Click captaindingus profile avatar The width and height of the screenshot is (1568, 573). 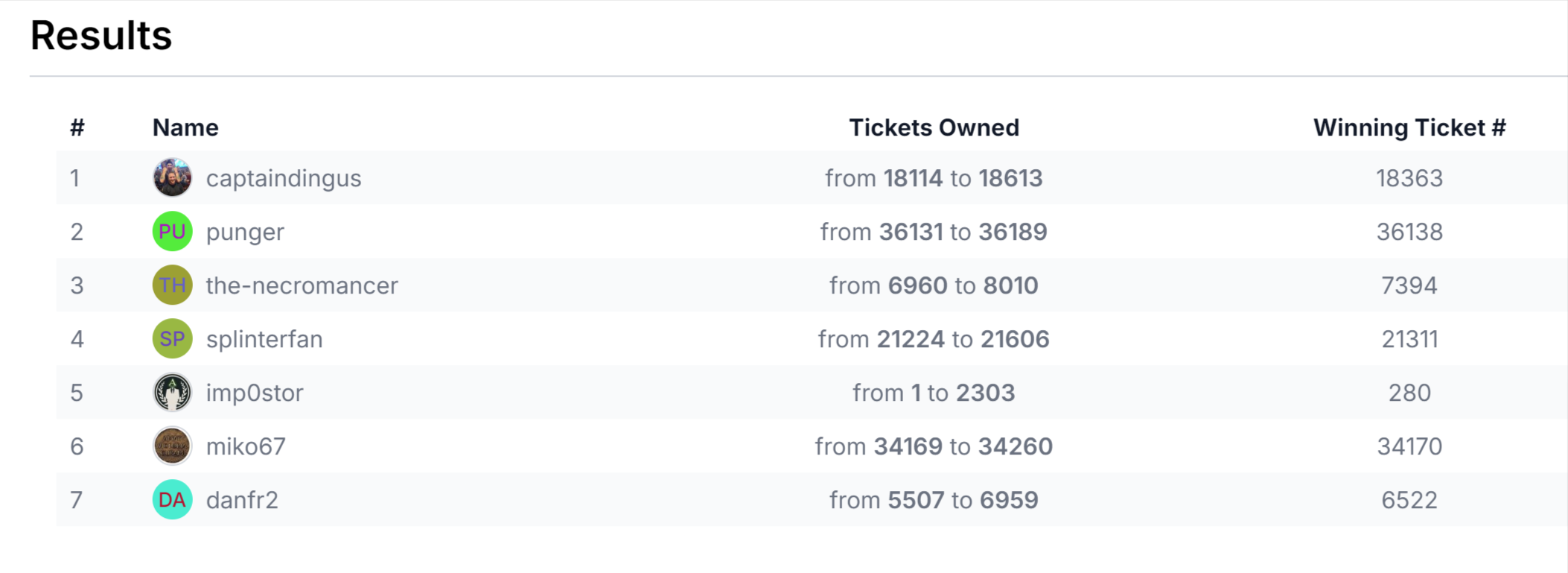[172, 178]
